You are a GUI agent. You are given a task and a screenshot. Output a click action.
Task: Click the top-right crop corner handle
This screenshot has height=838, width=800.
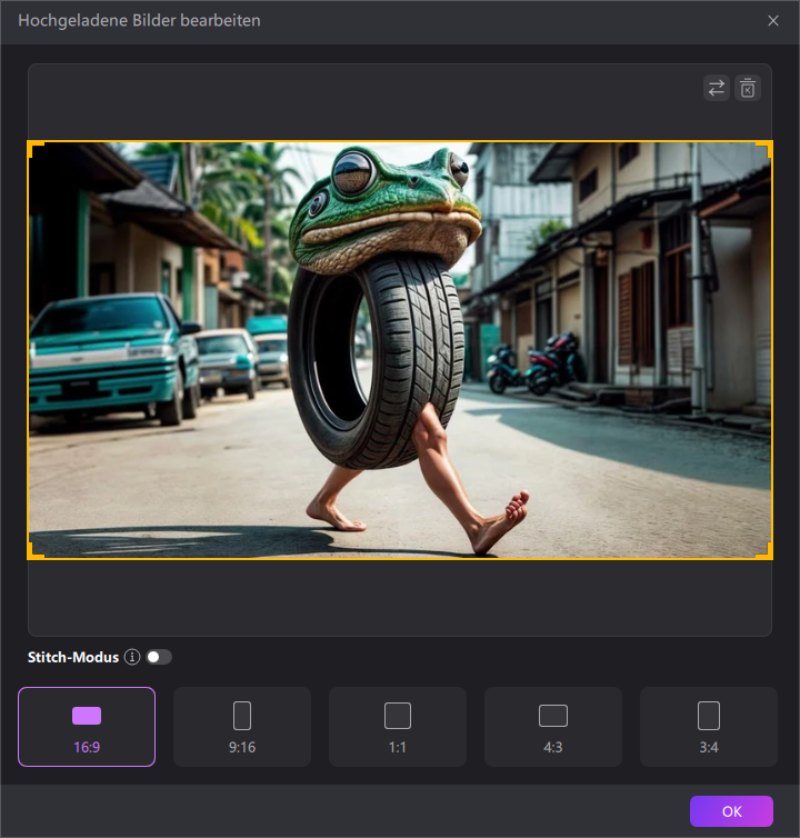coord(766,147)
